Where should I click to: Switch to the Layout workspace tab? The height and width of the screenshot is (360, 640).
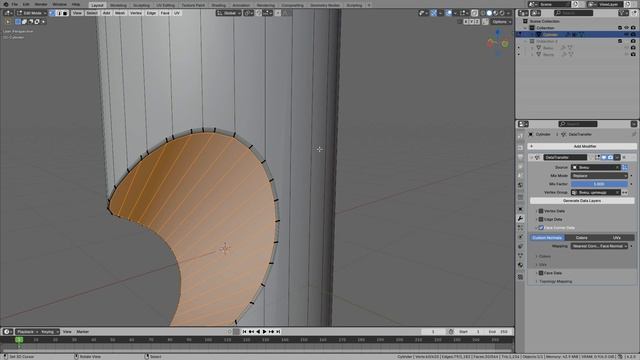97,5
